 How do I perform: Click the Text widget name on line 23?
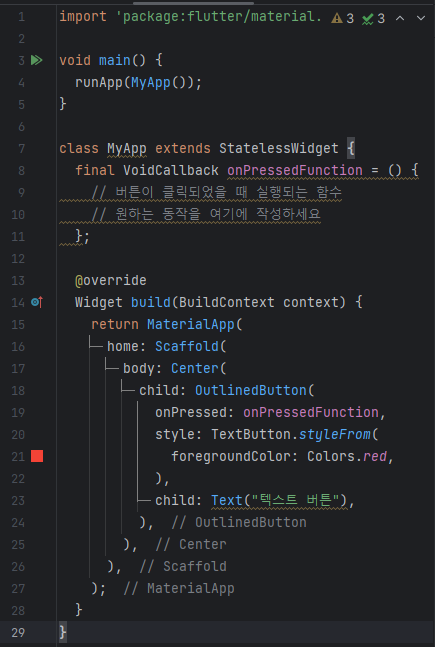tap(227, 500)
